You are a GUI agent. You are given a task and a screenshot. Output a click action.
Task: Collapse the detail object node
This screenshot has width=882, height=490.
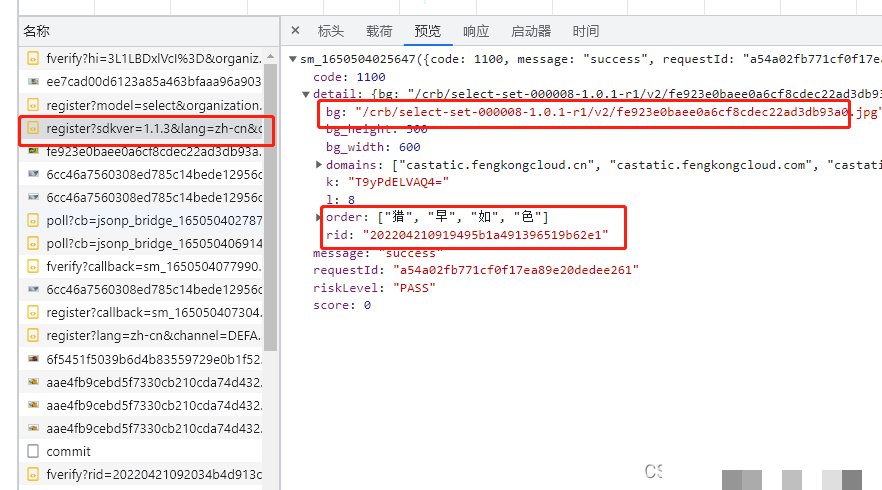click(x=305, y=95)
